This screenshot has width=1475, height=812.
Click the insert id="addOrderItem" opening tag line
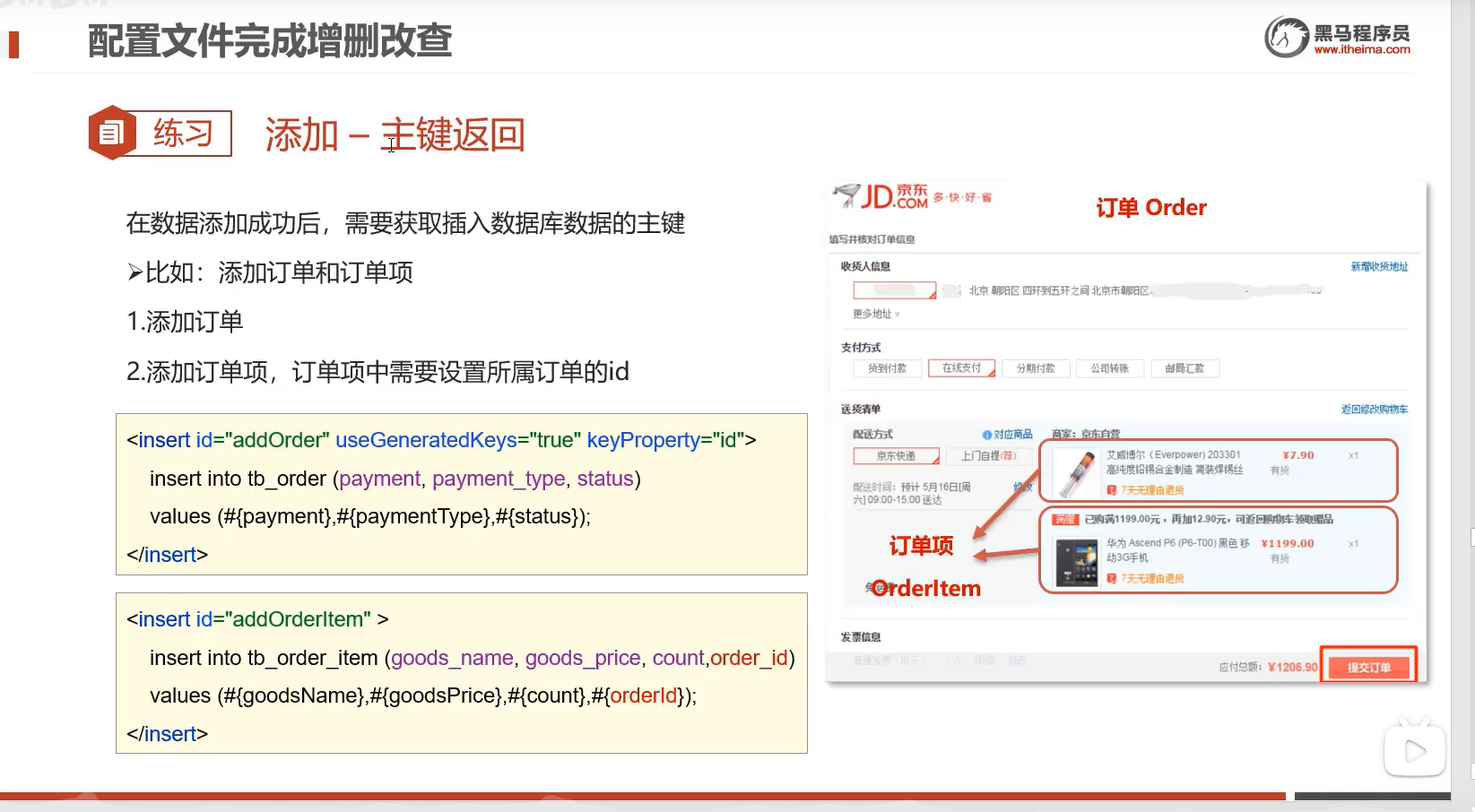(x=257, y=619)
